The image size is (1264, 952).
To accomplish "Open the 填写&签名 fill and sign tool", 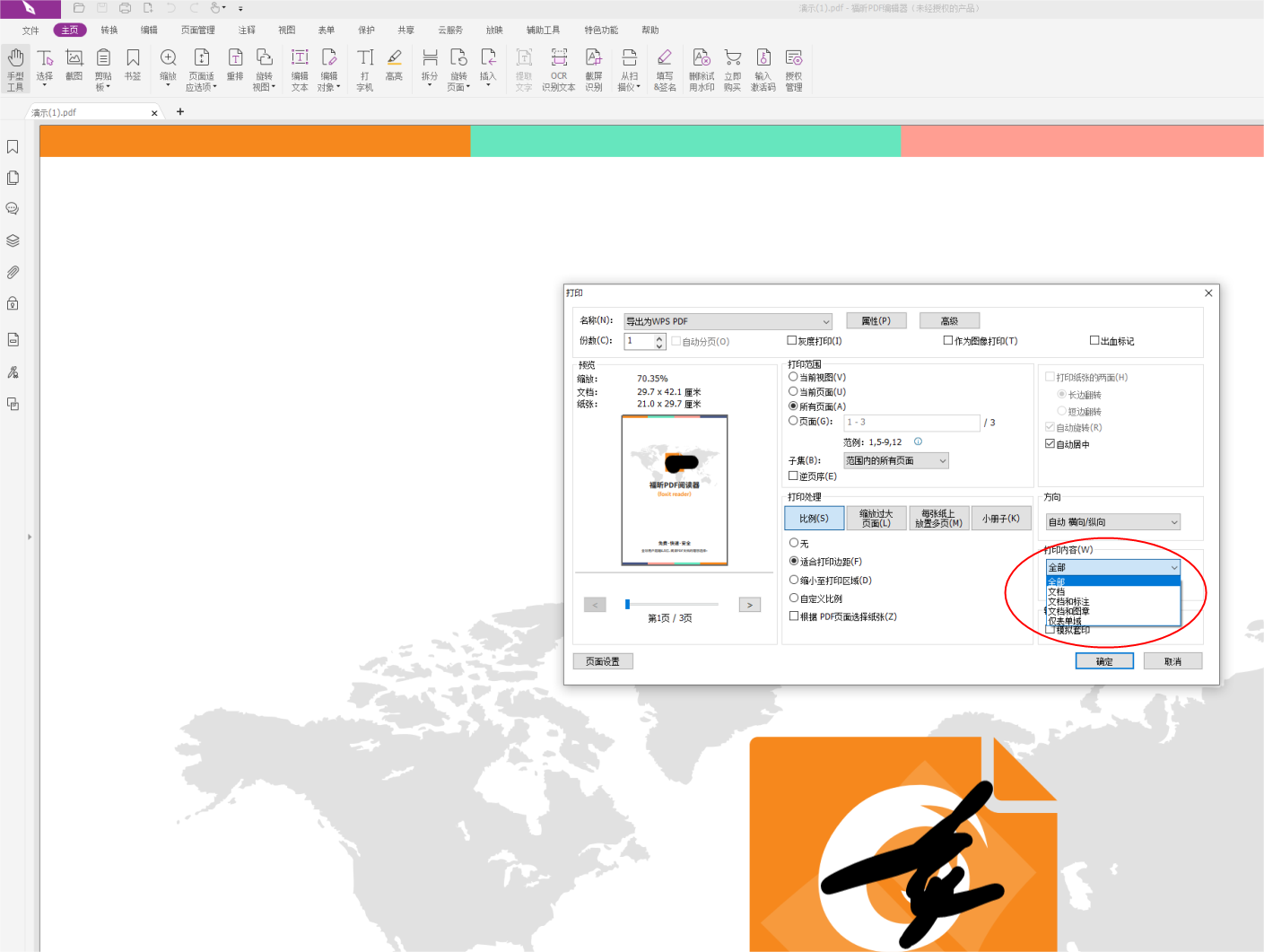I will coord(664,69).
